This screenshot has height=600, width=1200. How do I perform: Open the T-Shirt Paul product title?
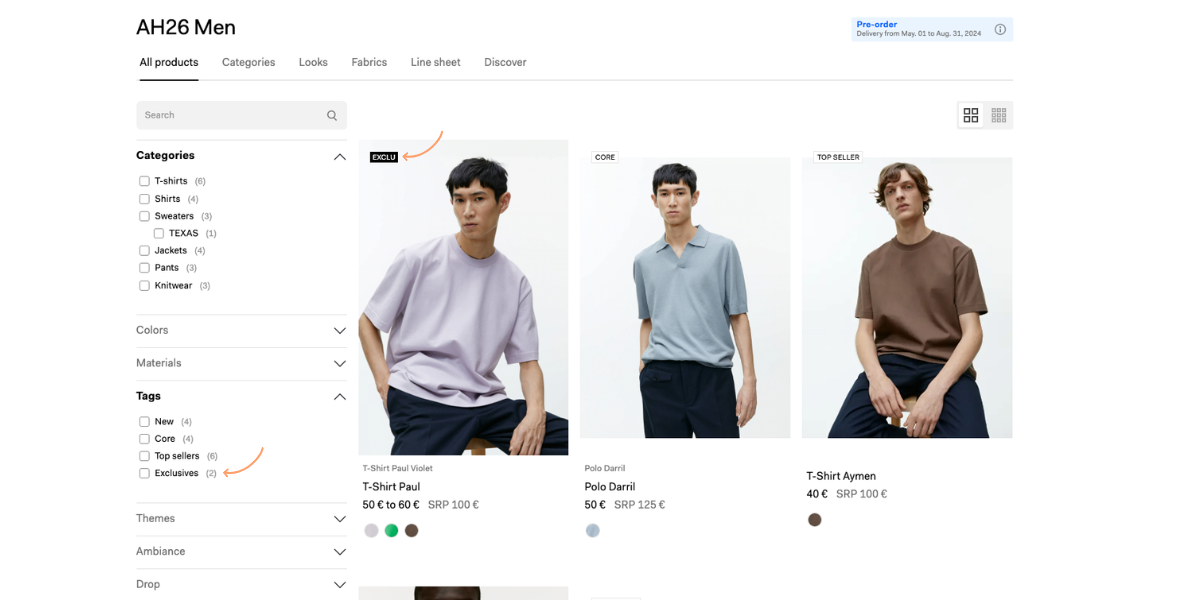[x=391, y=487]
